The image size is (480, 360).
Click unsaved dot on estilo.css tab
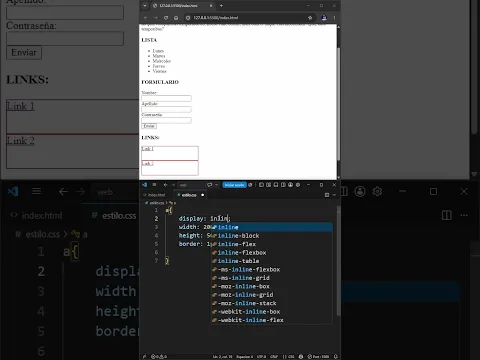click(202, 195)
